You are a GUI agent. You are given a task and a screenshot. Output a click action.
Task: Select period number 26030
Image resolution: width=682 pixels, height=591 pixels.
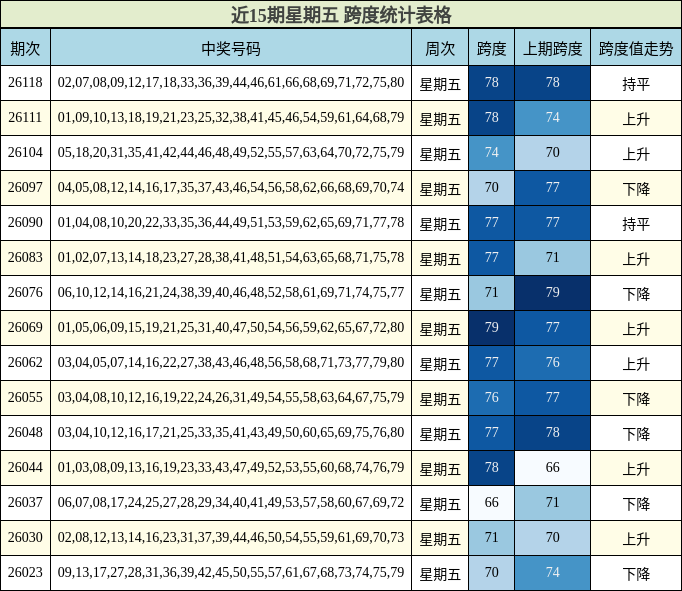click(x=25, y=538)
